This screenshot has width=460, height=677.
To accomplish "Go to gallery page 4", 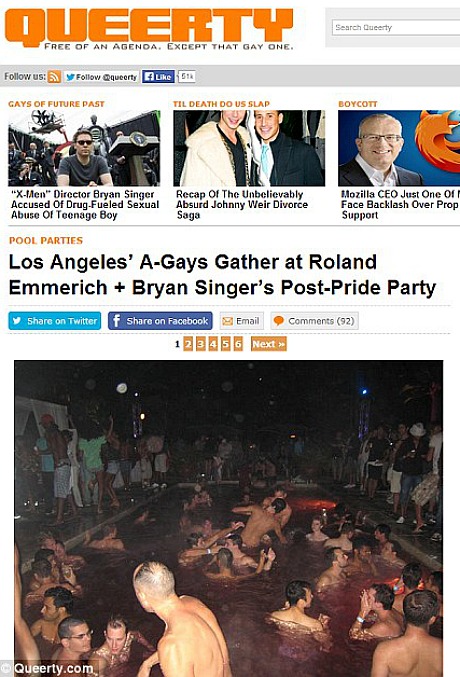I will click(x=213, y=344).
